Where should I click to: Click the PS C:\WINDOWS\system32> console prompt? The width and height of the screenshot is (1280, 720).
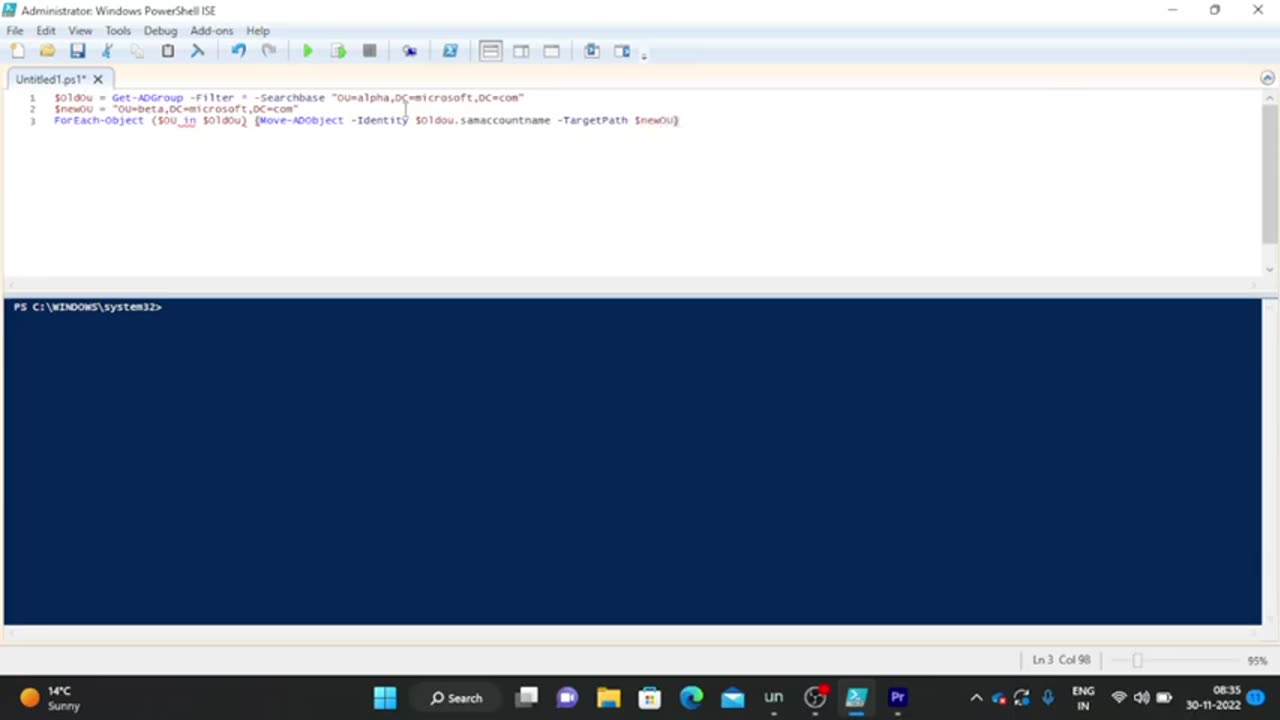(88, 307)
